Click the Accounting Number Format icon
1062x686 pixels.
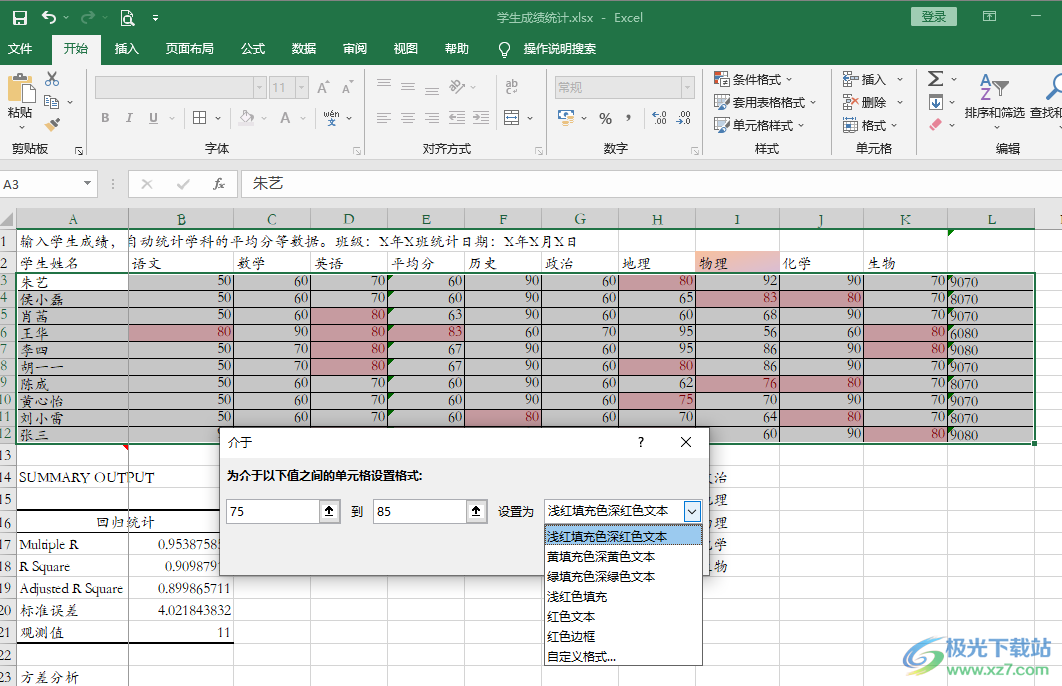tap(566, 118)
